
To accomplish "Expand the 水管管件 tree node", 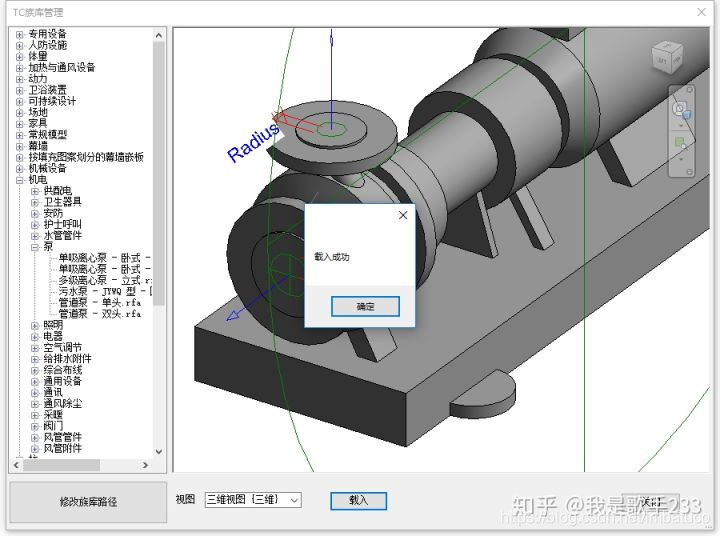I will 34,237.
